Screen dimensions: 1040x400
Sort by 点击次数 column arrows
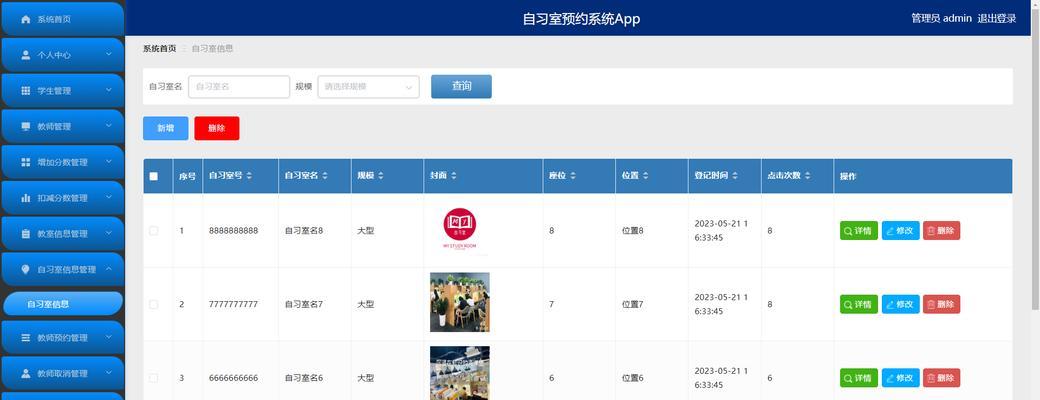808,176
